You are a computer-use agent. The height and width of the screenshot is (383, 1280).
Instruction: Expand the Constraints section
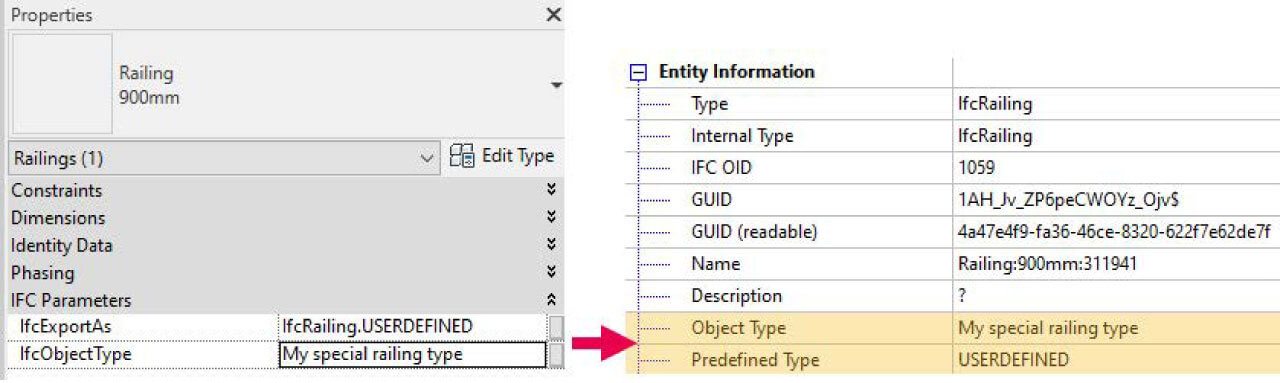[551, 190]
